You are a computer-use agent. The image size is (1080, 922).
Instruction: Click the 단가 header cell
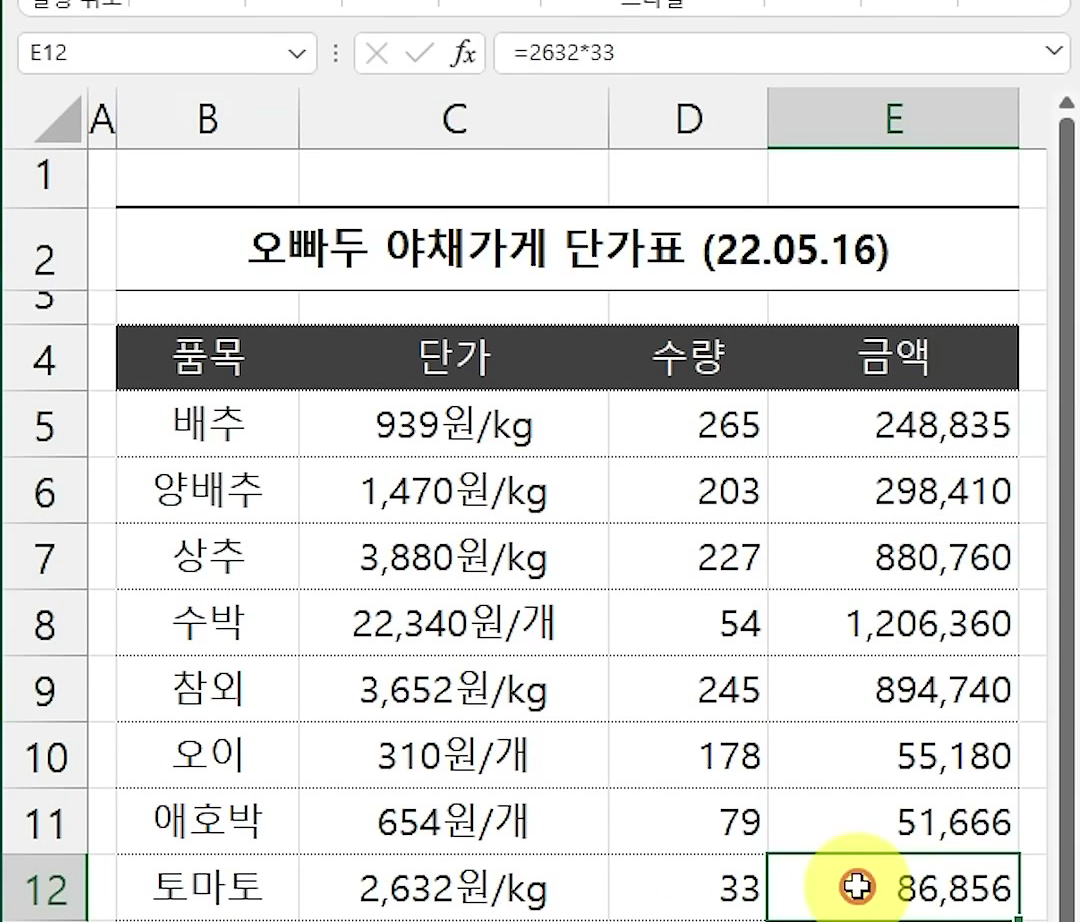click(x=454, y=357)
